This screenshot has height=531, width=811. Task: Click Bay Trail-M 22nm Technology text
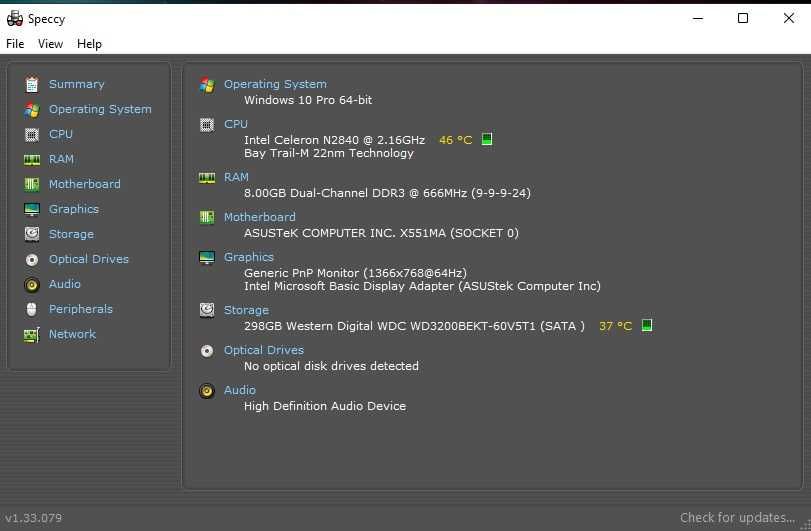point(329,153)
